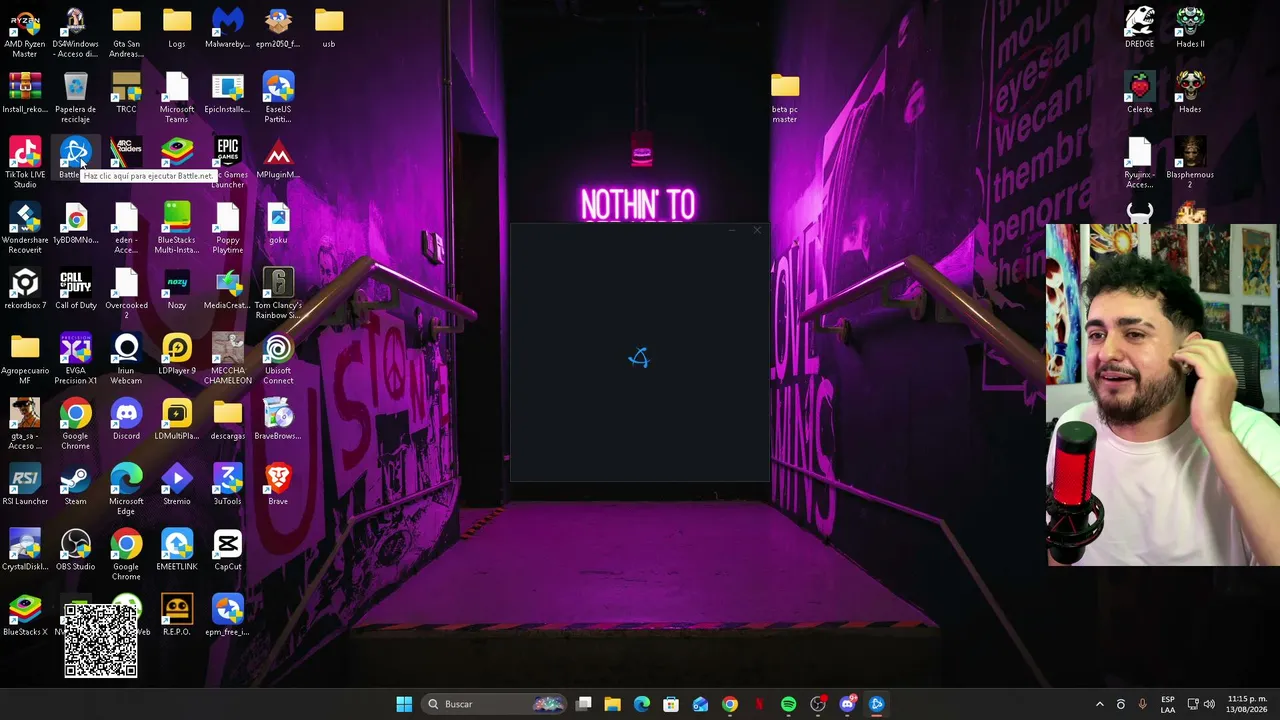Select the R.E.P.O. desktop shortcut

click(177, 615)
